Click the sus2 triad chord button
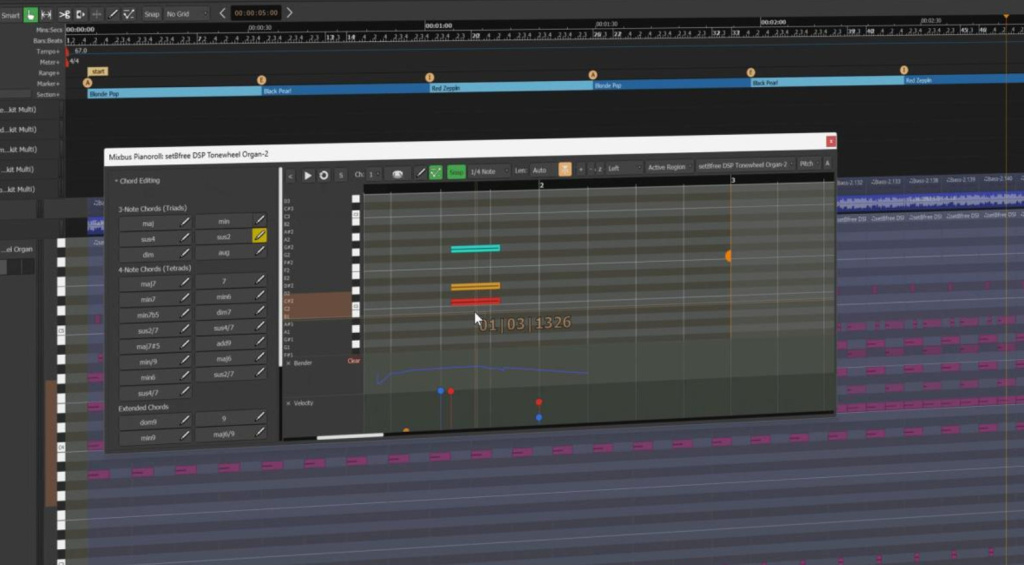The height and width of the screenshot is (565, 1024). point(223,236)
